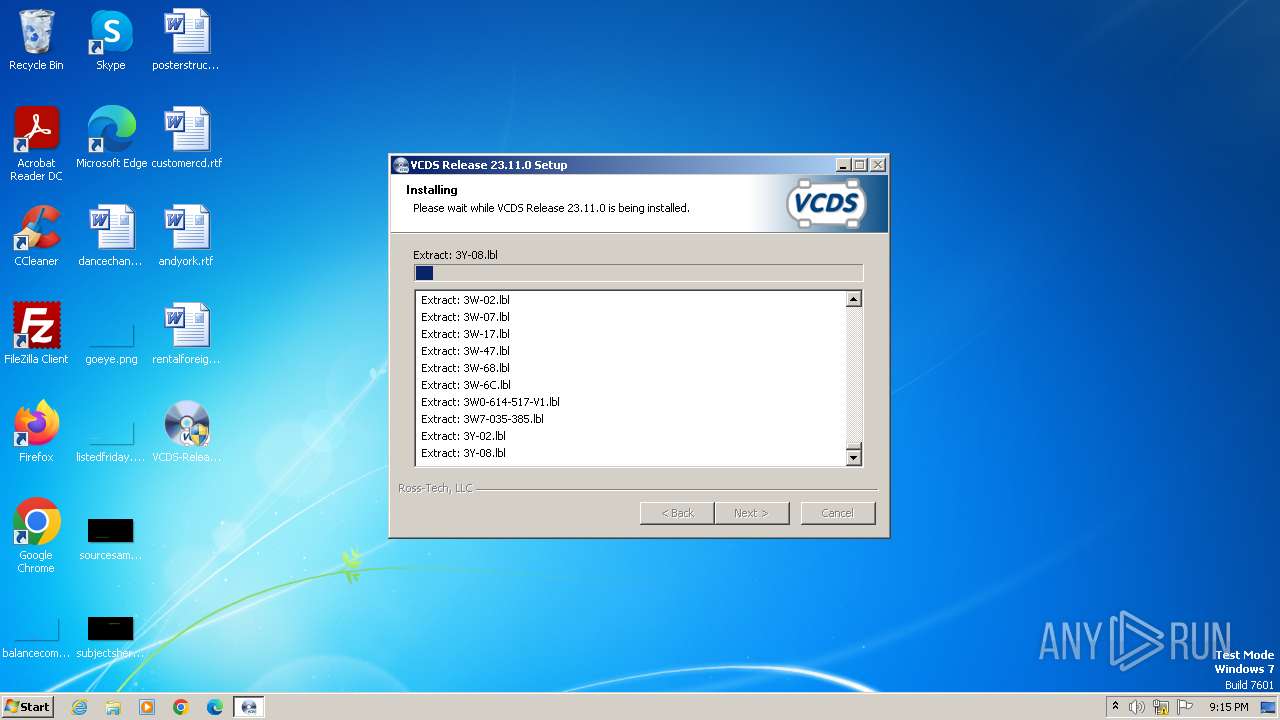Select customercd.rtf file icon

click(186, 138)
